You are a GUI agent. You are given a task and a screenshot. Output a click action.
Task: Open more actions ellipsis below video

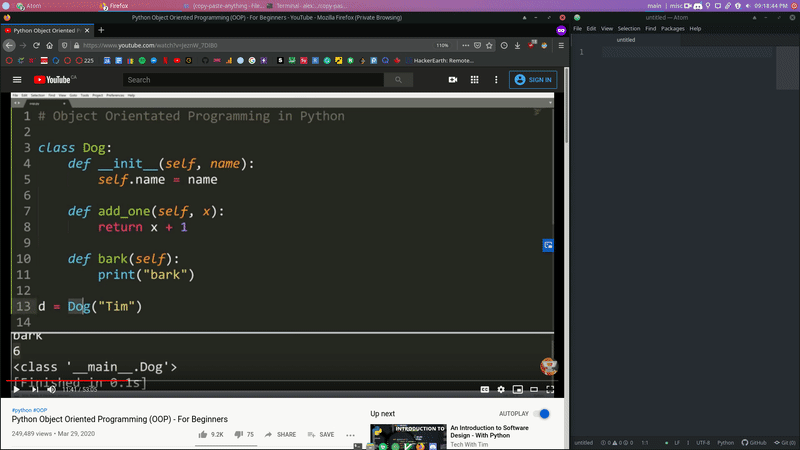(351, 435)
